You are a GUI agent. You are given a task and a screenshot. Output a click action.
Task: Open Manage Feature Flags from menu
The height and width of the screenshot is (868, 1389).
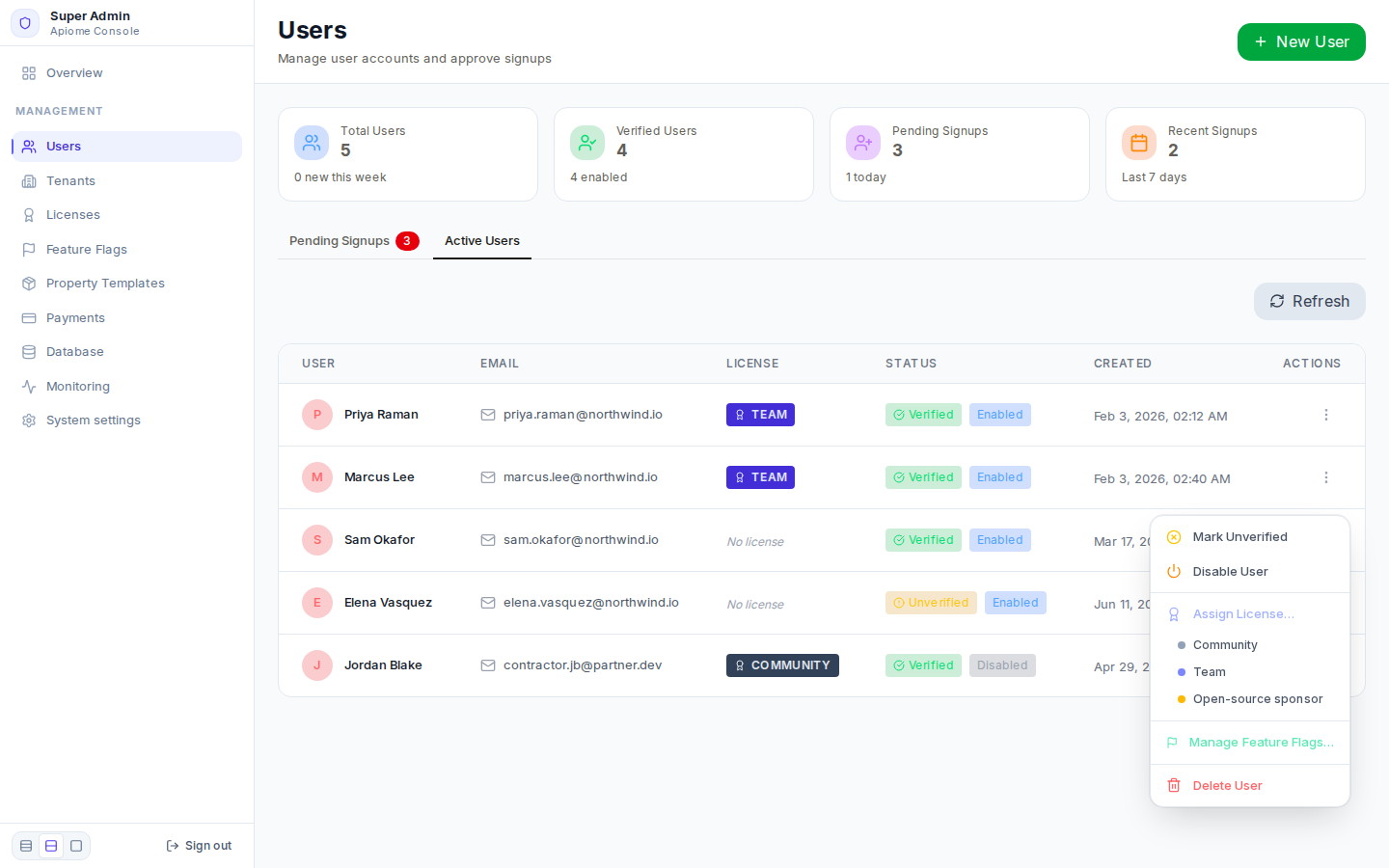tap(1250, 743)
